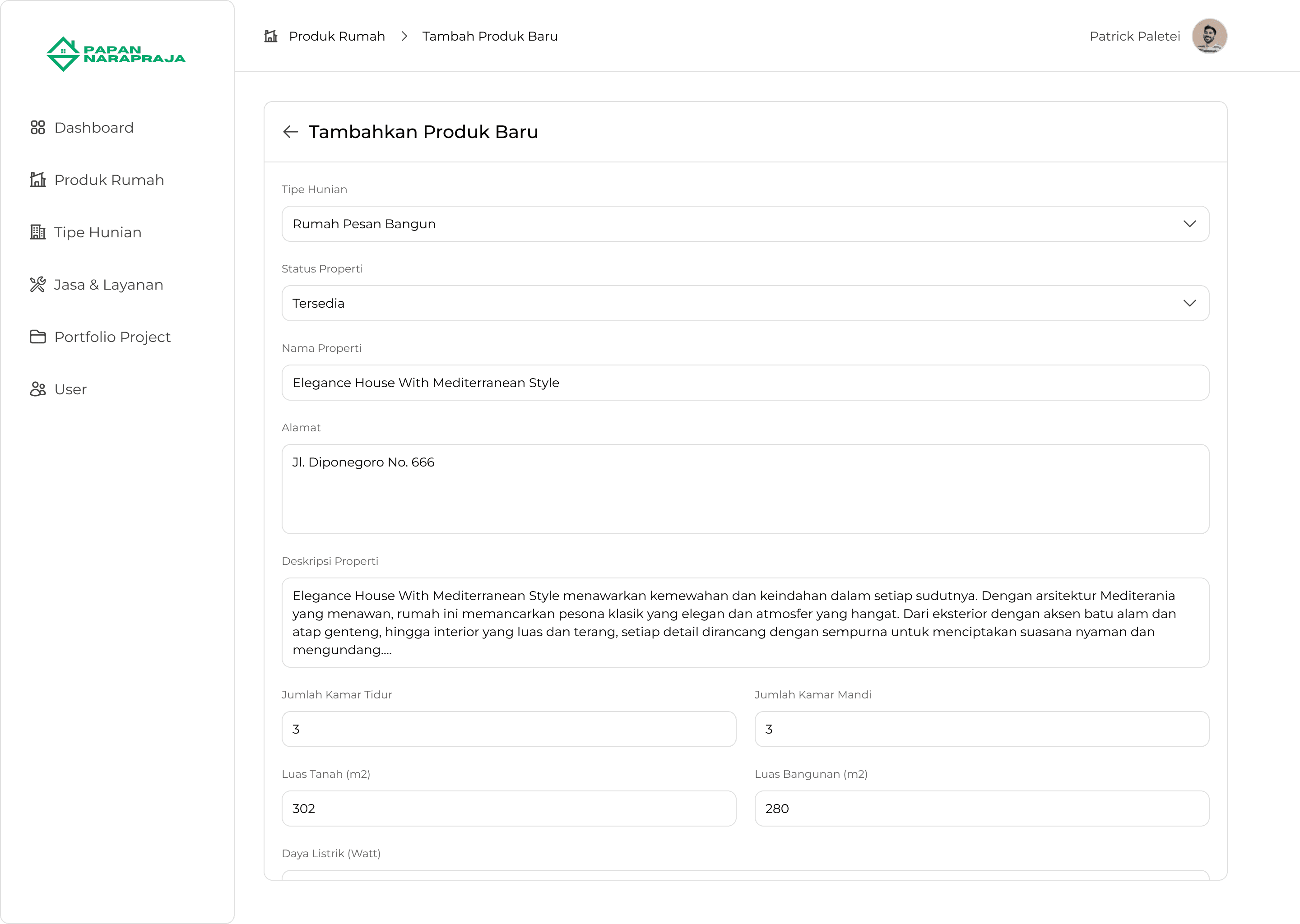The width and height of the screenshot is (1300, 924).
Task: Click the Dashboard grid icon
Action: pos(37,127)
